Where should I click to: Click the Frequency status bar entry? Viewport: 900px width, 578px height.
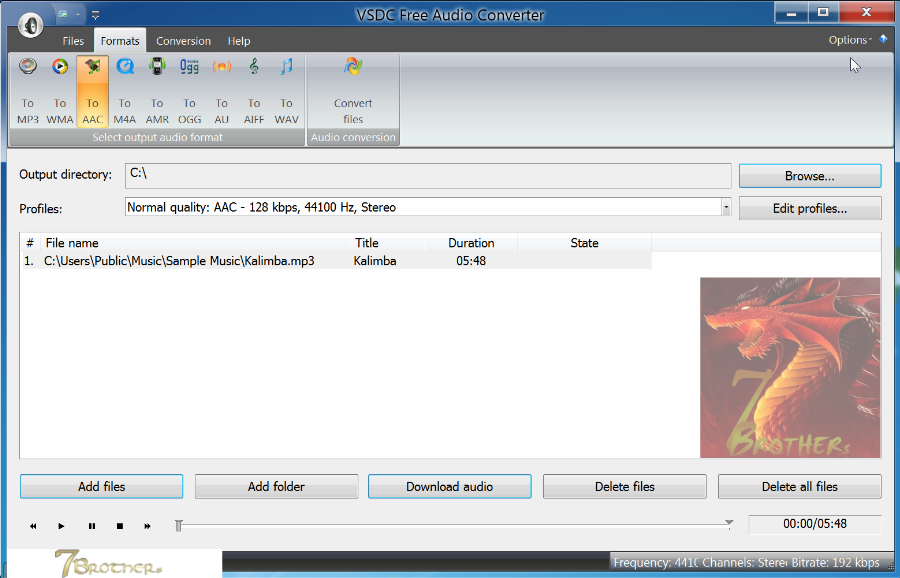[655, 563]
